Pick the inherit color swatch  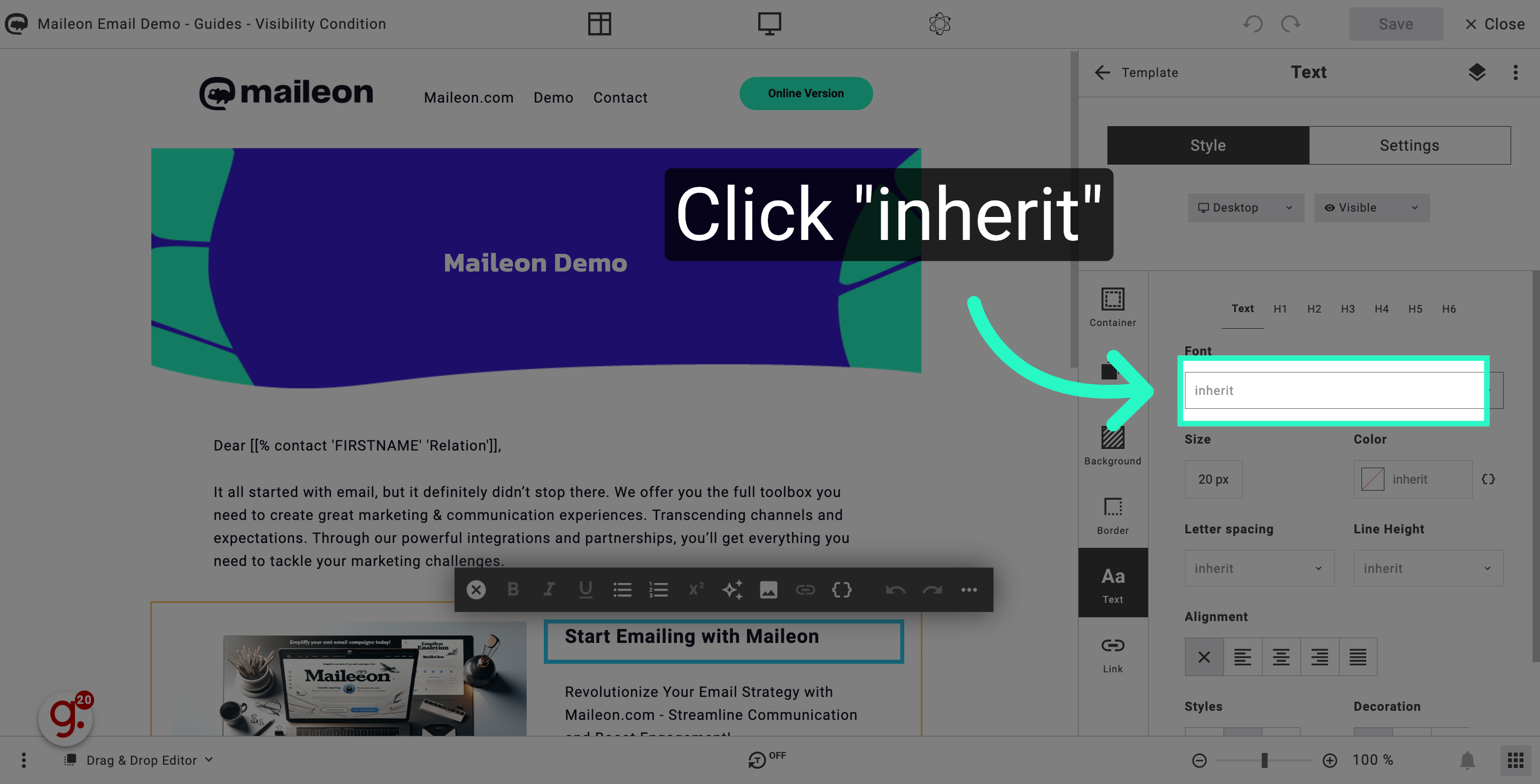coord(1373,479)
